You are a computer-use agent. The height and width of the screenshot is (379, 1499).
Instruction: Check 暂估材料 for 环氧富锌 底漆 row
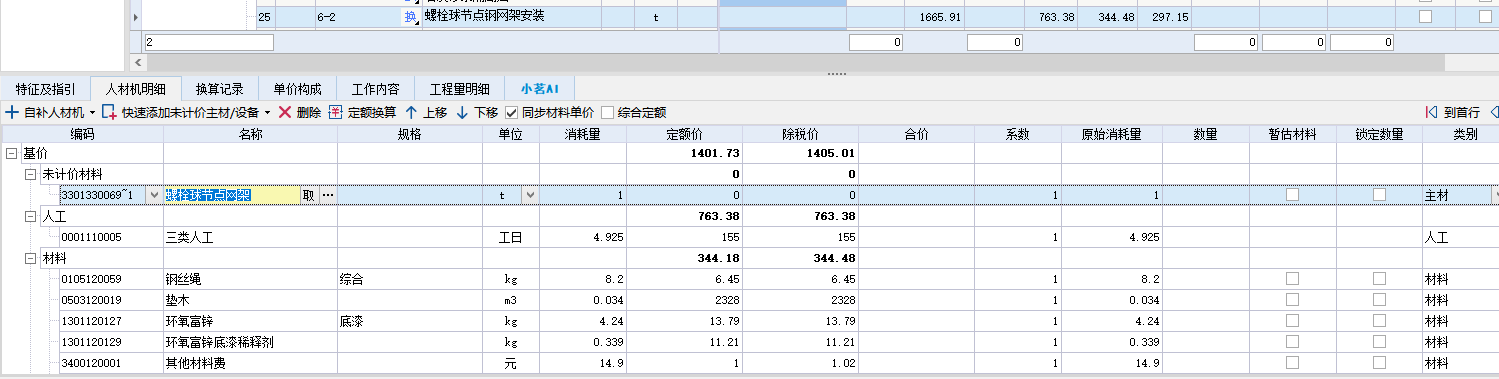point(1293,321)
